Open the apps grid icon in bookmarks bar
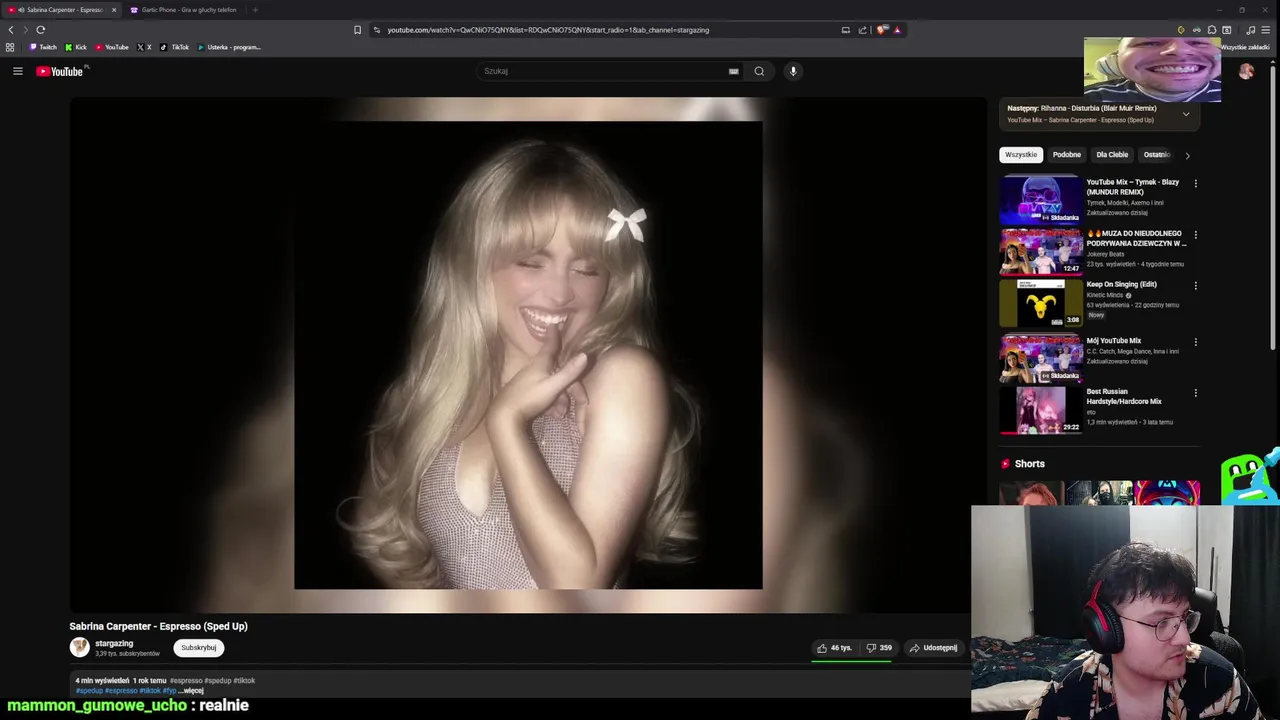The image size is (1280, 720). [x=10, y=47]
